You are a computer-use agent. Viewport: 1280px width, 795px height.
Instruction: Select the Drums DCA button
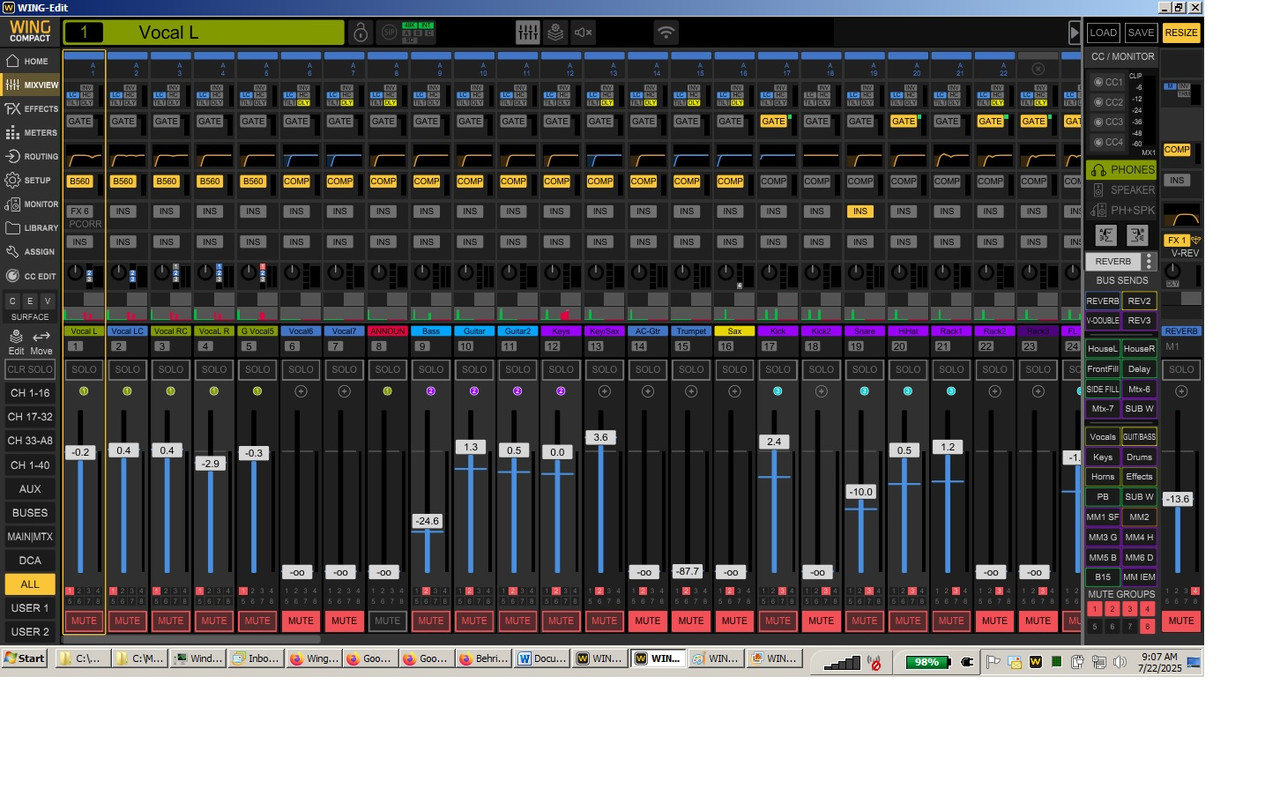pos(1140,457)
